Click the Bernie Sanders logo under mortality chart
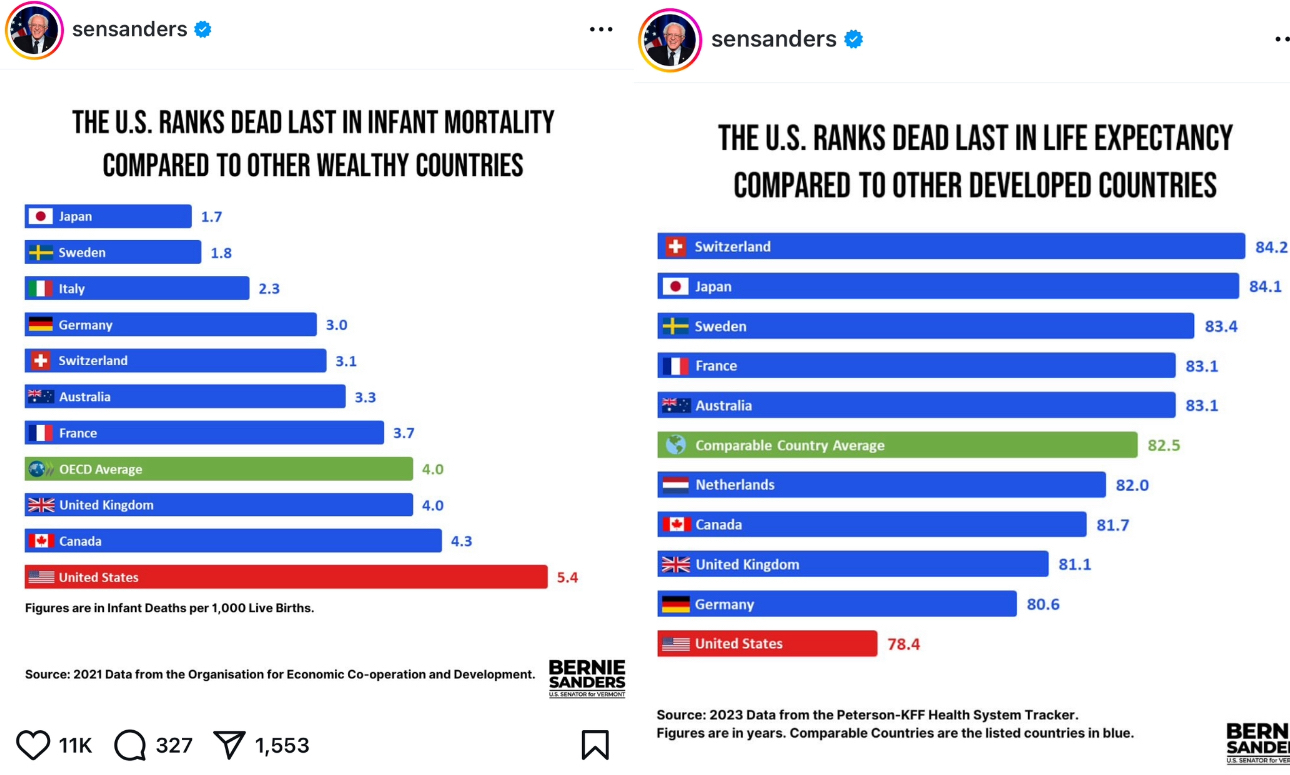The image size is (1290, 775). [587, 678]
